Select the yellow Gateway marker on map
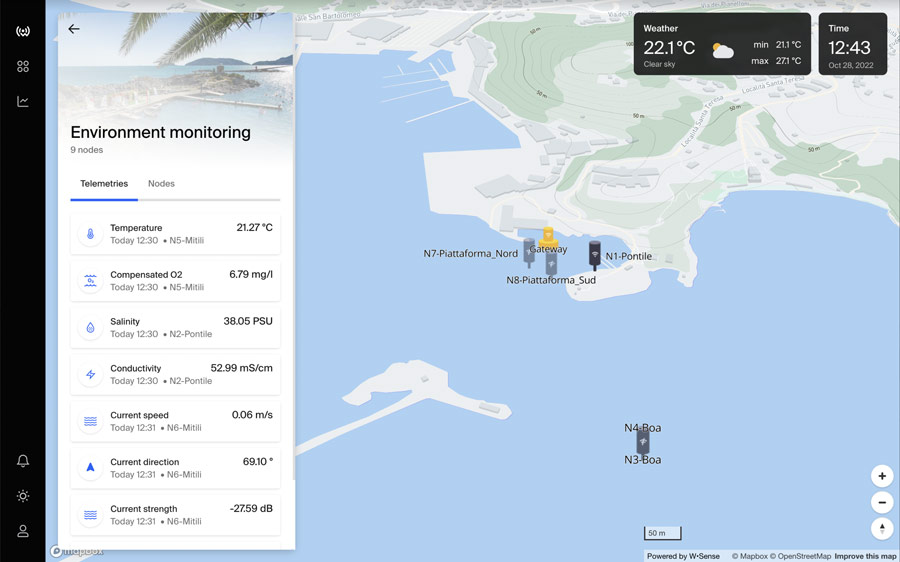This screenshot has width=900, height=562. coord(548,238)
